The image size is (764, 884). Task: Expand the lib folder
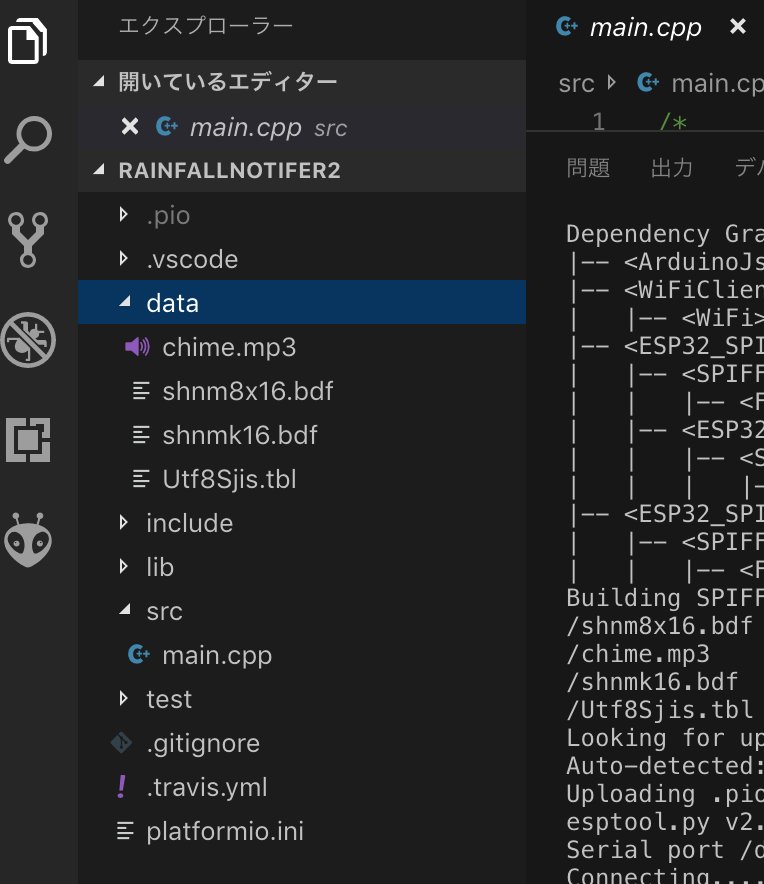[124, 566]
